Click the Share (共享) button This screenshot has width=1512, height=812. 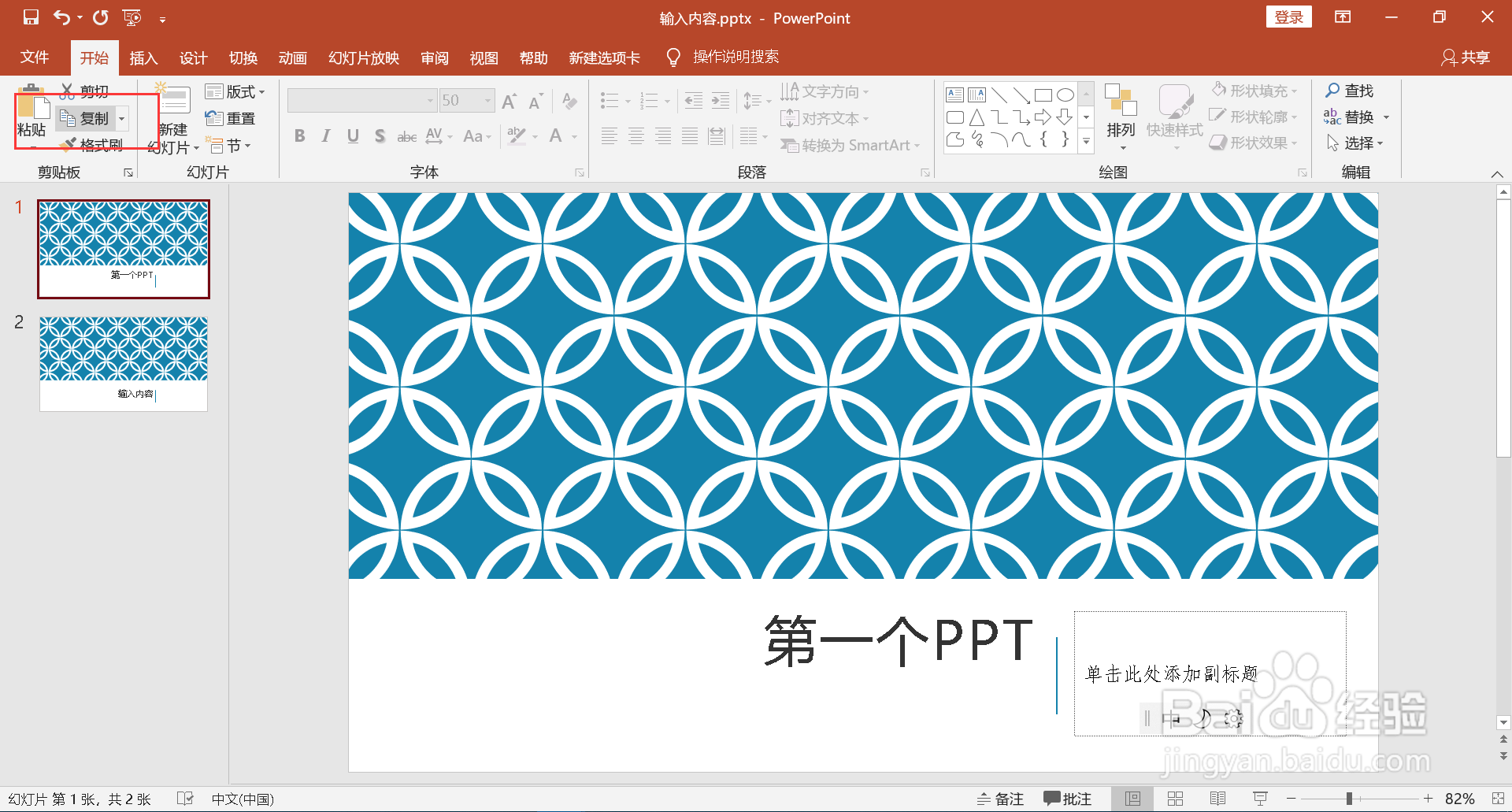coord(1466,57)
